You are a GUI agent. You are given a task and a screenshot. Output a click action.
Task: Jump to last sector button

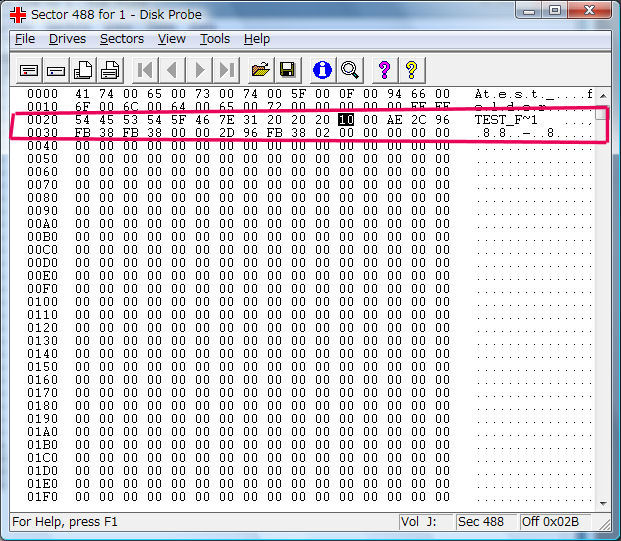pos(226,70)
